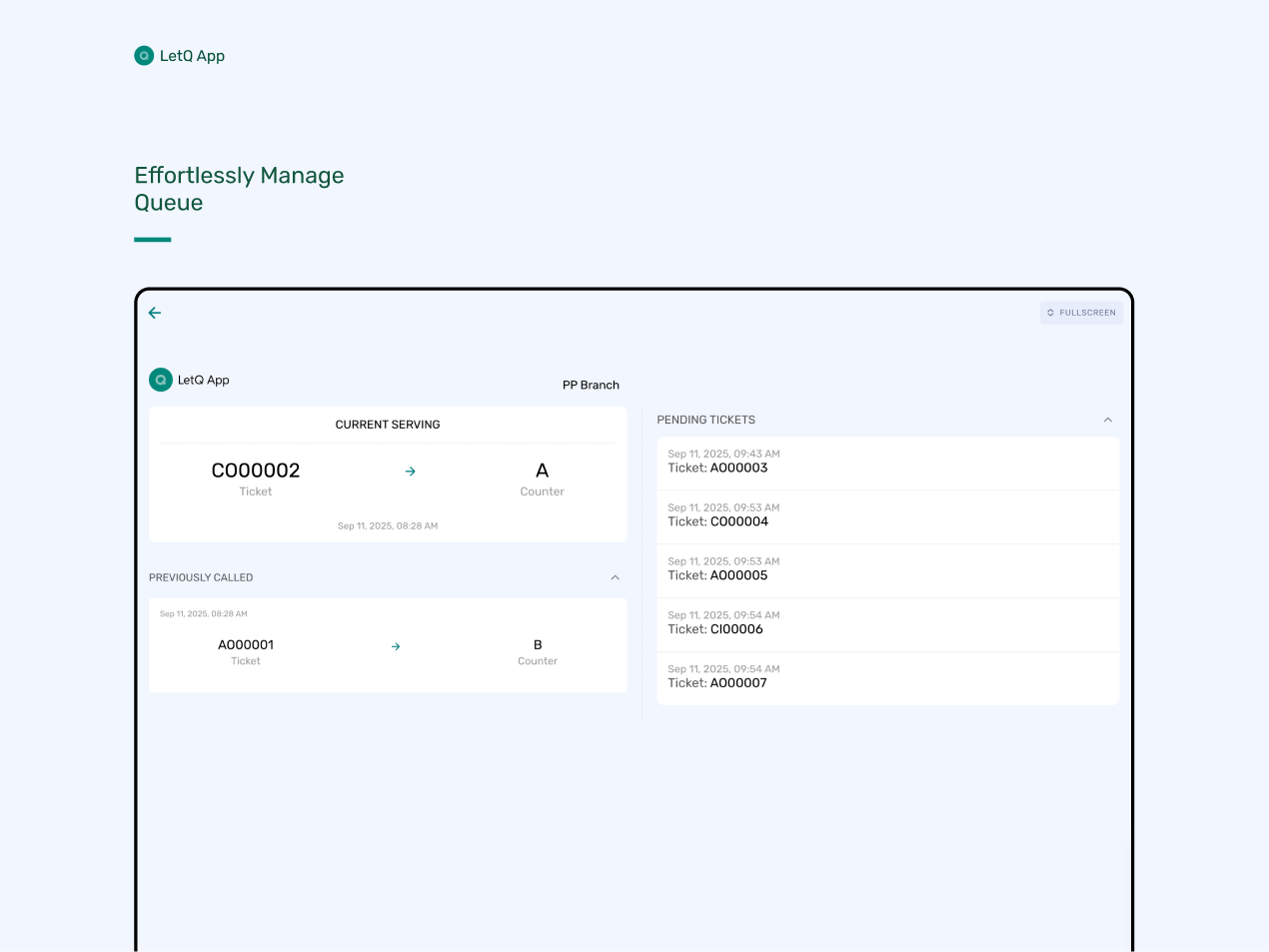Screen dimensions: 1269x952
Task: Select pending ticket CI00006
Action: (x=887, y=624)
